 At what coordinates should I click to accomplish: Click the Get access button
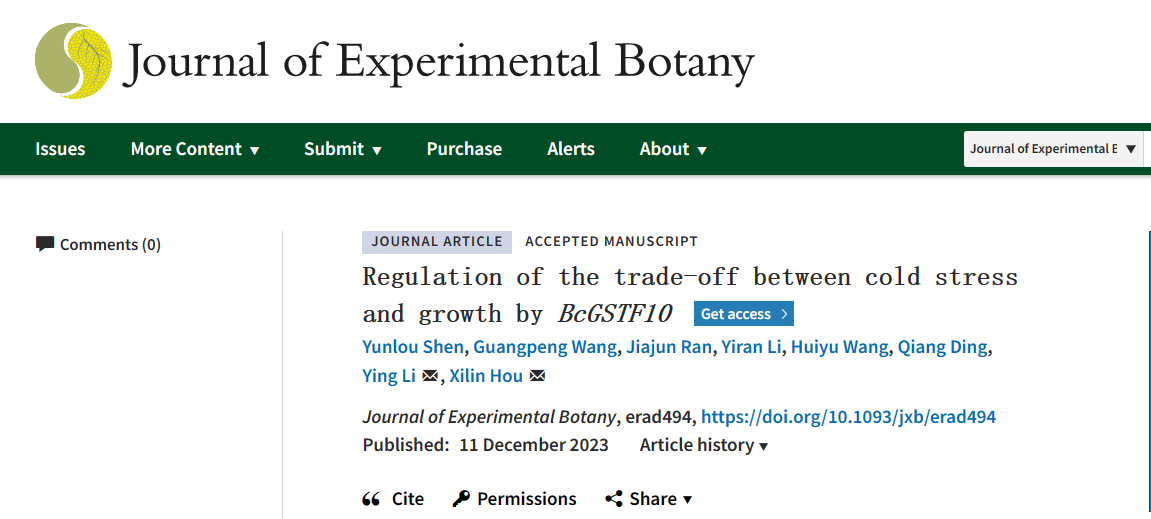click(737, 314)
